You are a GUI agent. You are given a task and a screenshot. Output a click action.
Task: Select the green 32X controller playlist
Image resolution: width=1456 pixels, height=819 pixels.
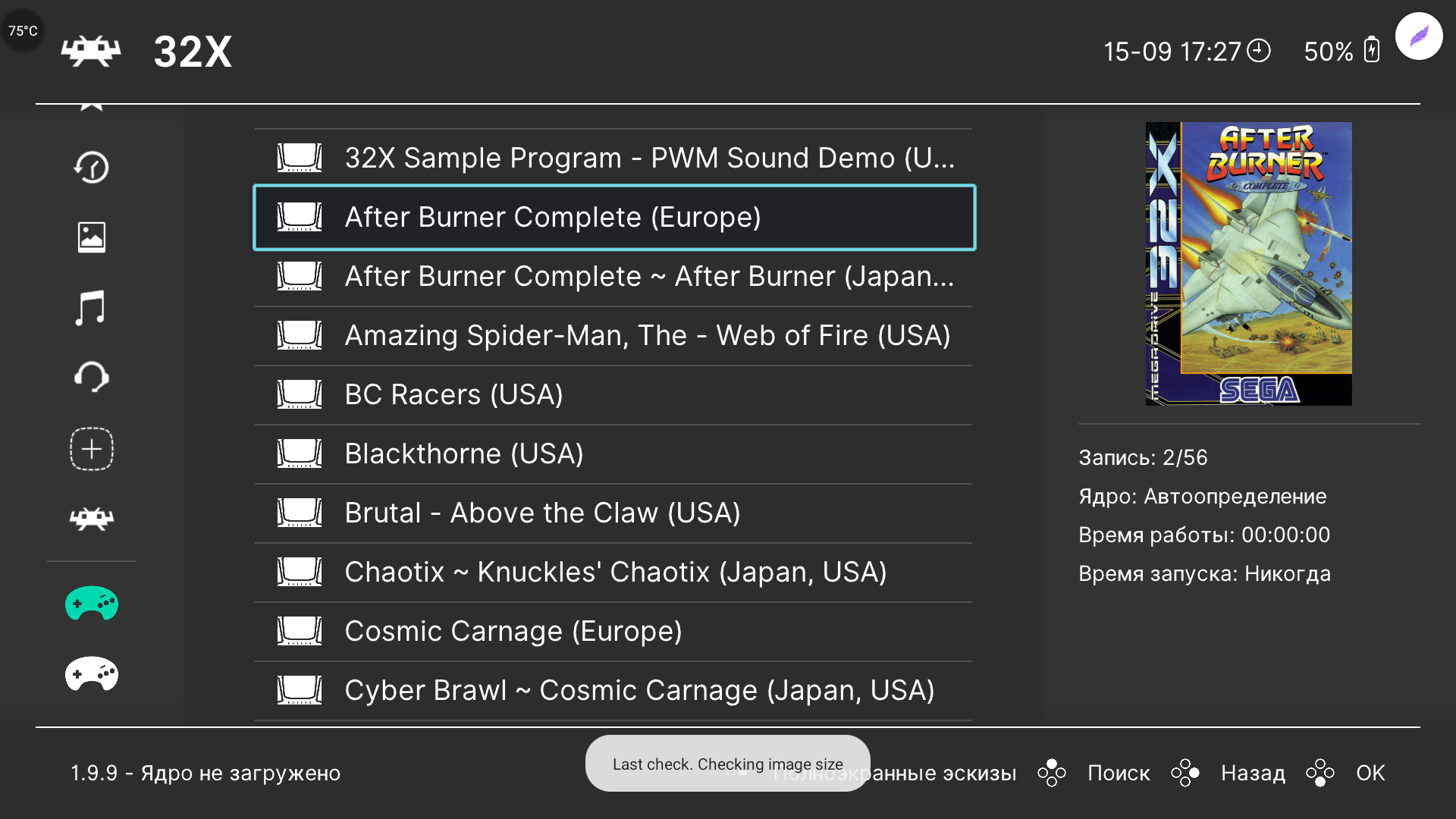[x=92, y=604]
